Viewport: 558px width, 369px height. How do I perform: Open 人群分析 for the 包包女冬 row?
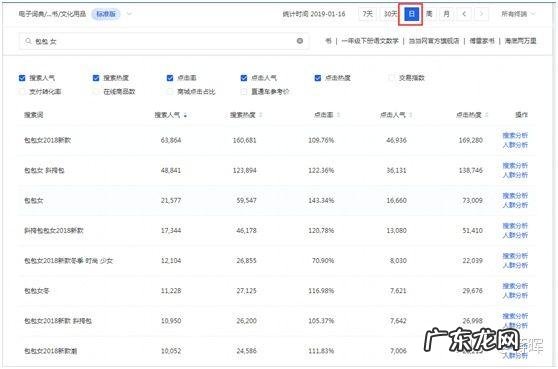click(x=515, y=296)
